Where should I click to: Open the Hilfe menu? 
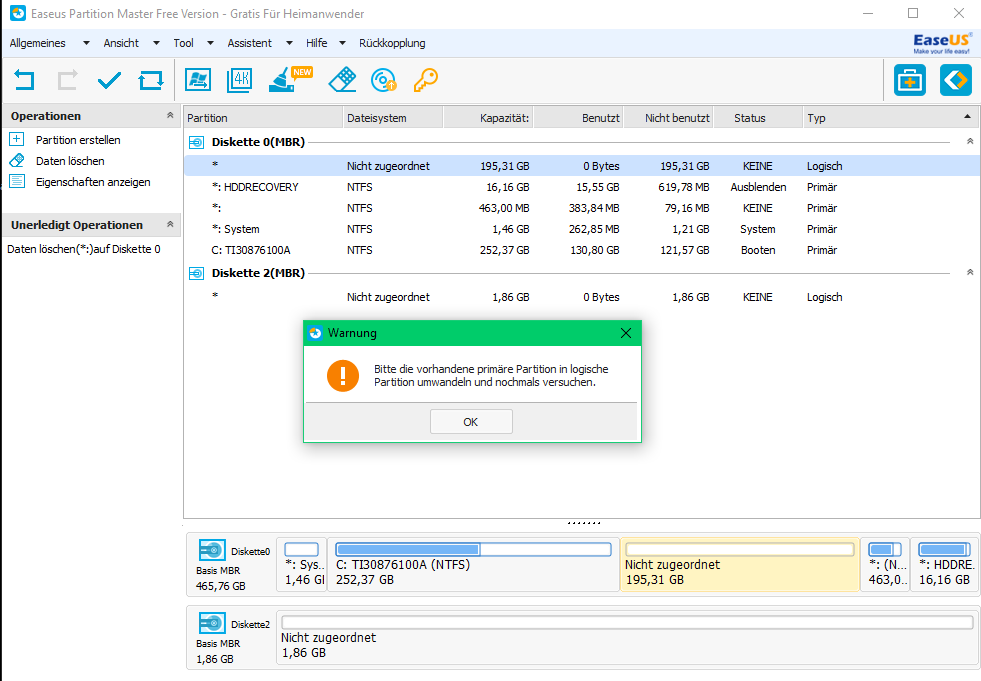[x=317, y=43]
